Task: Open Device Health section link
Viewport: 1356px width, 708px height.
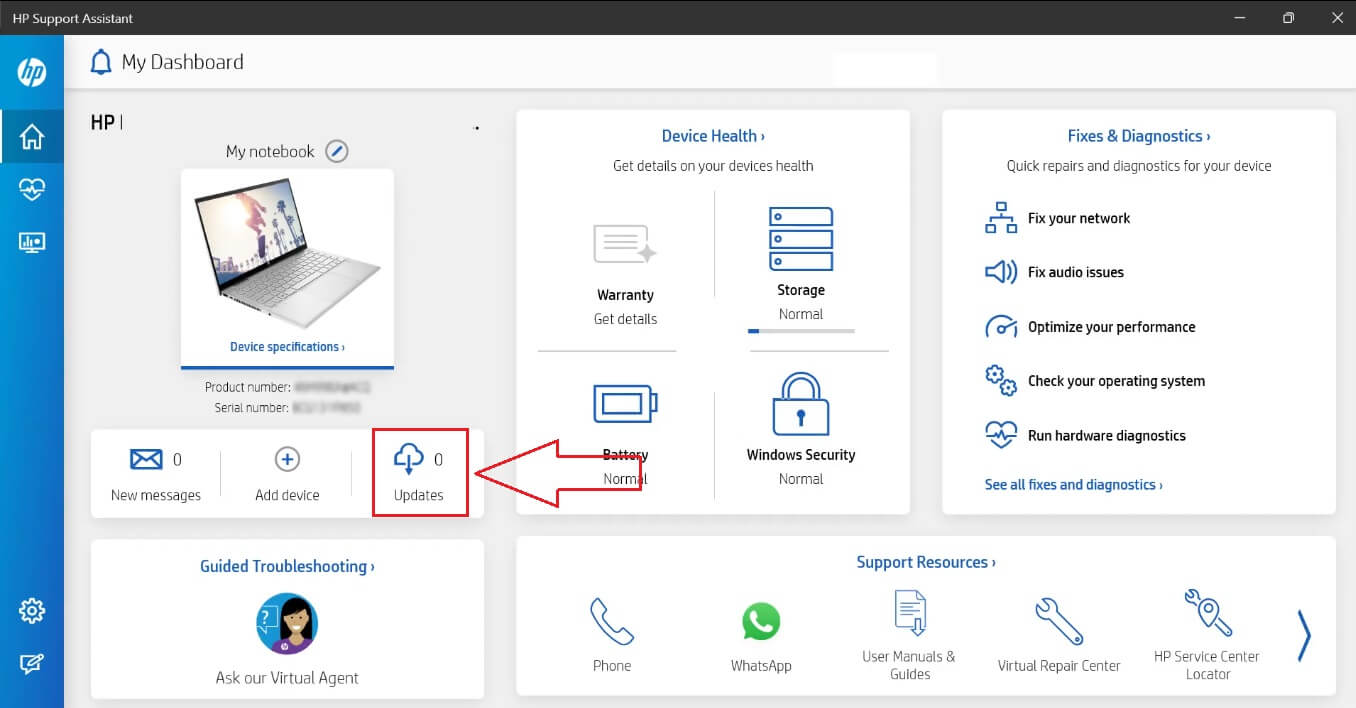Action: point(713,136)
